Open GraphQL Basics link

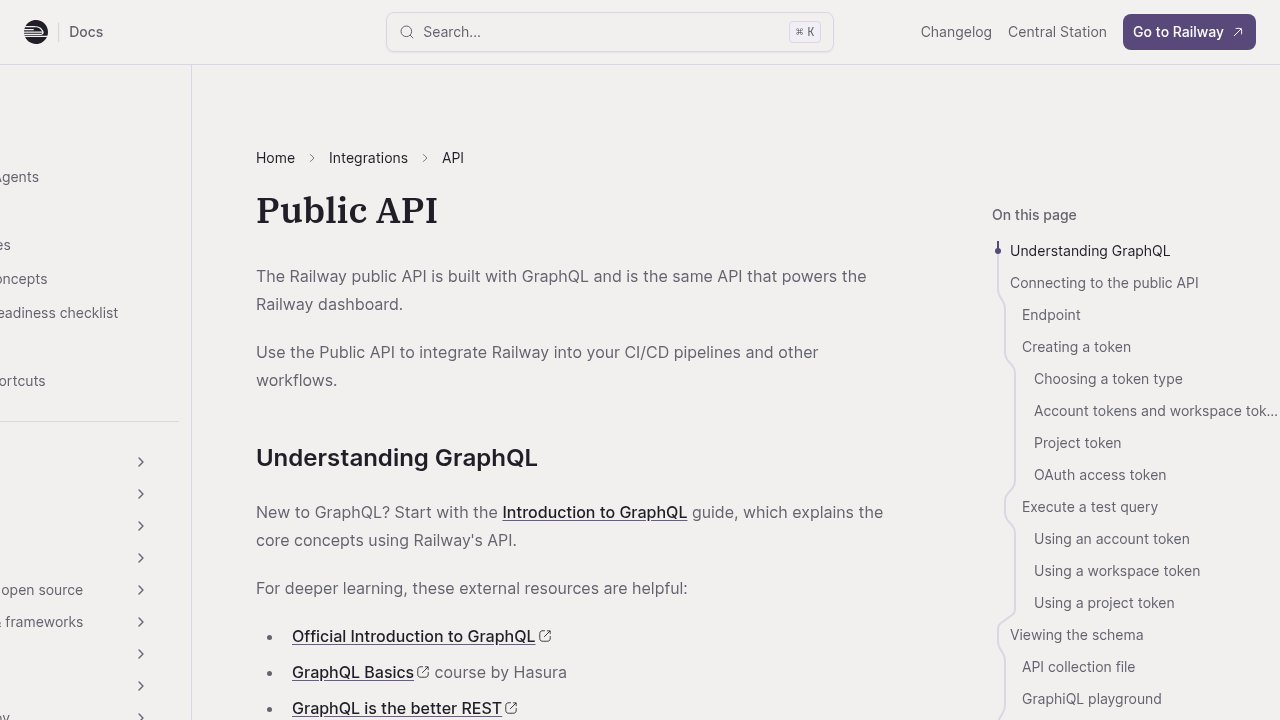point(353,672)
